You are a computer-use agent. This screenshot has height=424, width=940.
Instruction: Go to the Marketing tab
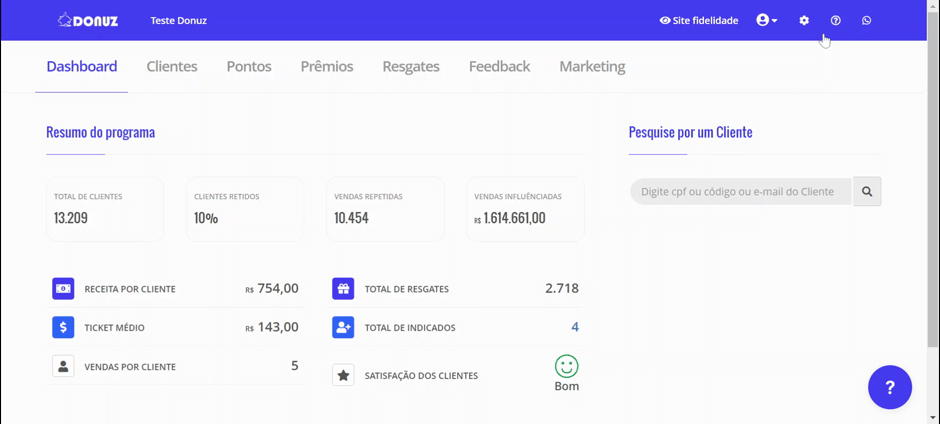[592, 66]
